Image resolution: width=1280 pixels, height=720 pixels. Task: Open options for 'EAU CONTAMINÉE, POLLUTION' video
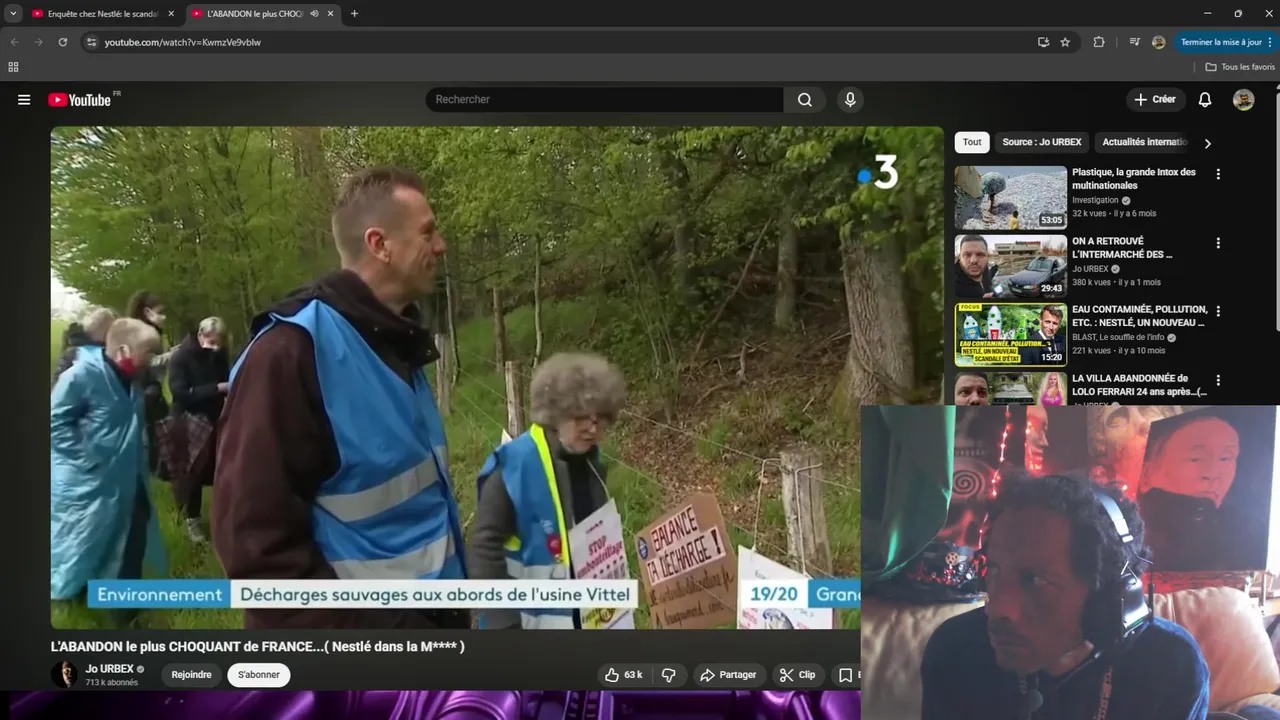(x=1218, y=311)
